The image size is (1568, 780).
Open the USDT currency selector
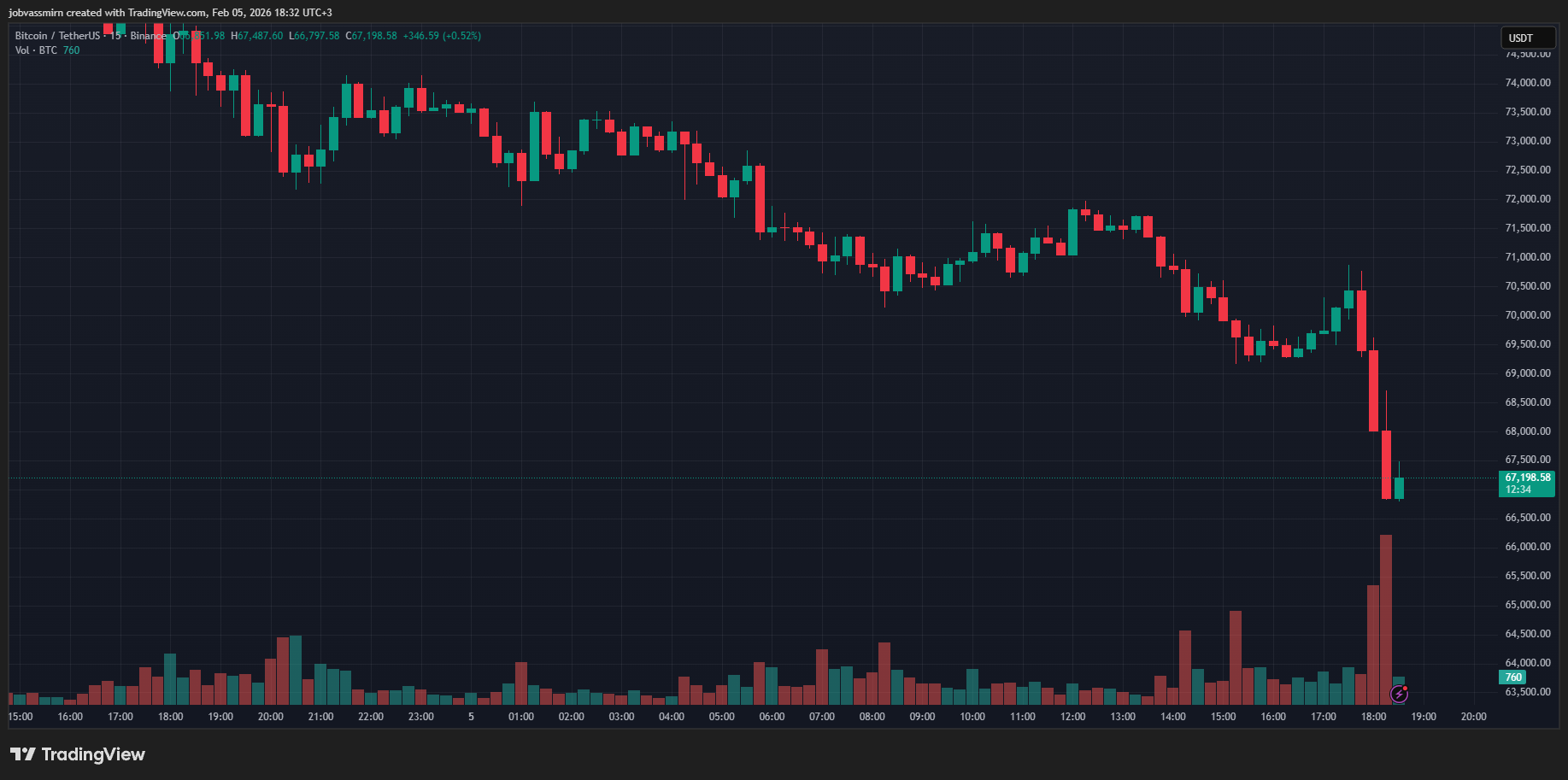(1527, 38)
